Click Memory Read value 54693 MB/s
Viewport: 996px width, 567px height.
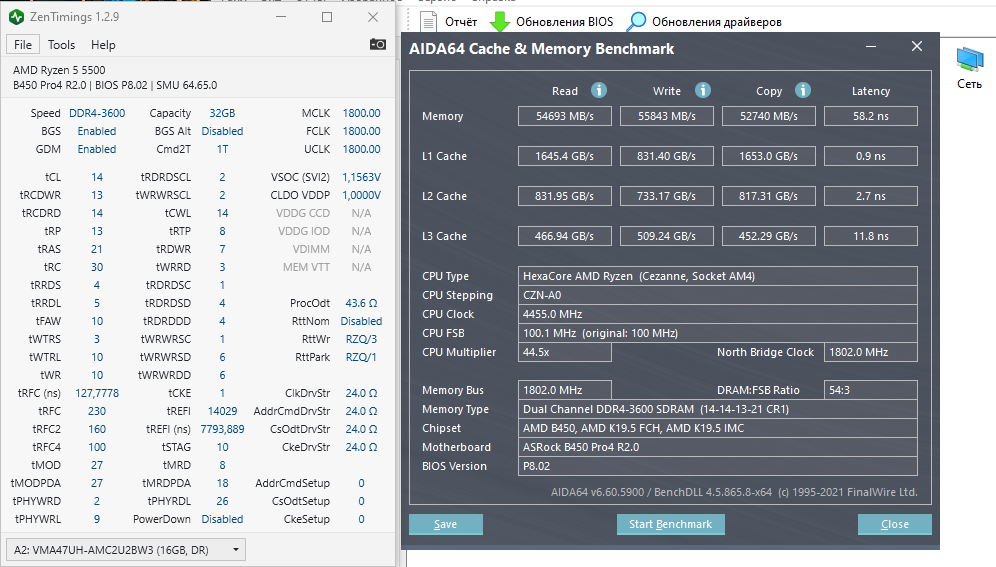tap(565, 116)
